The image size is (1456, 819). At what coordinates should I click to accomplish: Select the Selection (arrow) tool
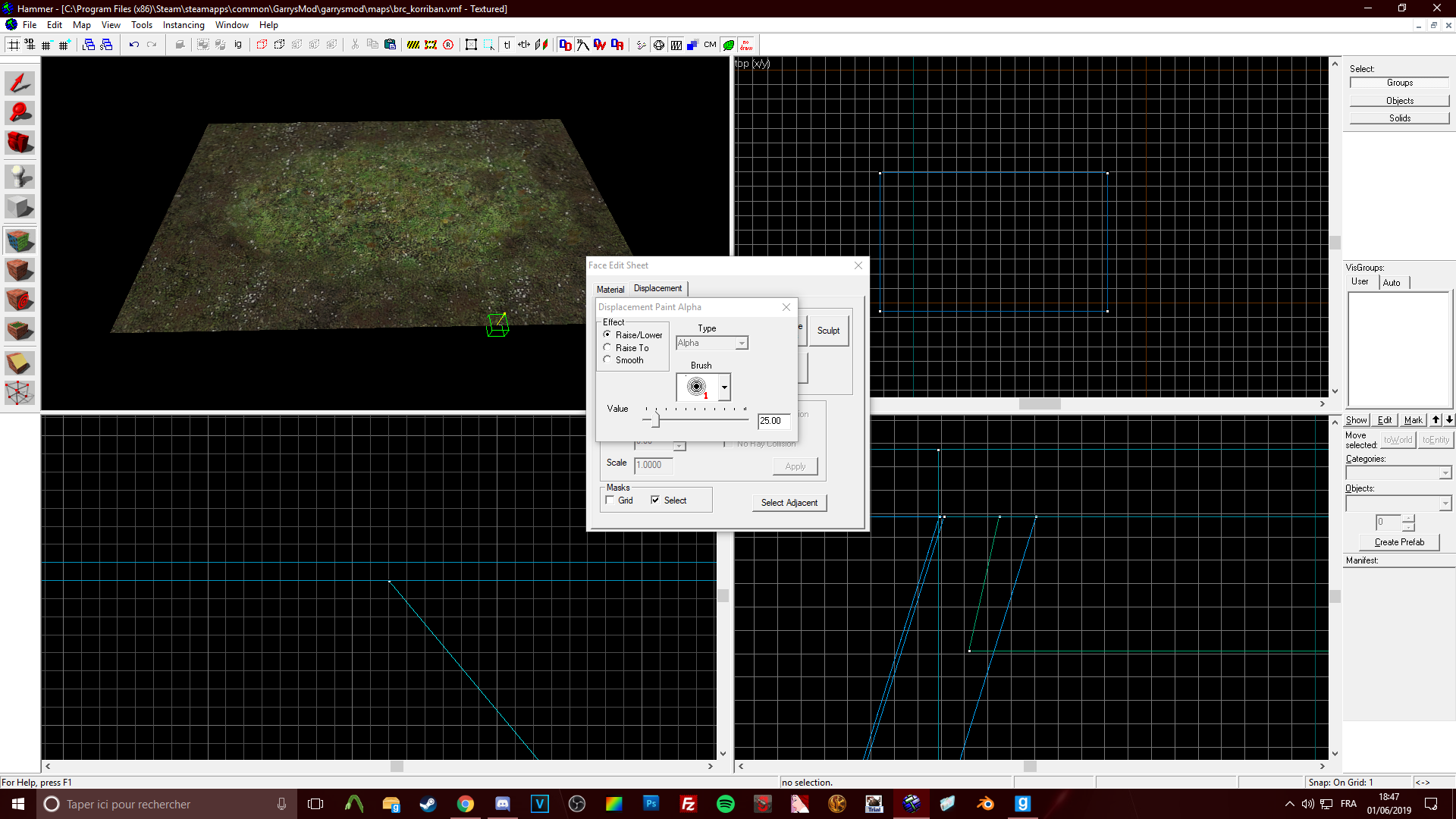(x=20, y=83)
